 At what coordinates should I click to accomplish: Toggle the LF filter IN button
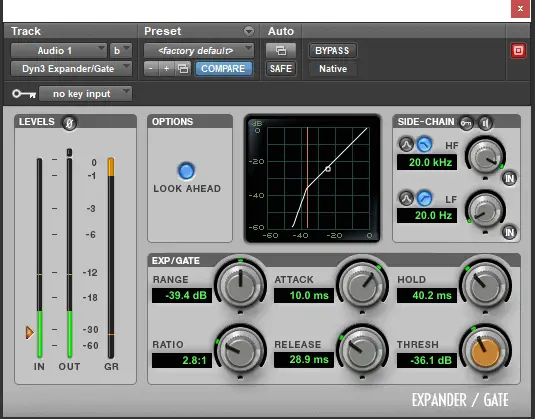coord(509,232)
